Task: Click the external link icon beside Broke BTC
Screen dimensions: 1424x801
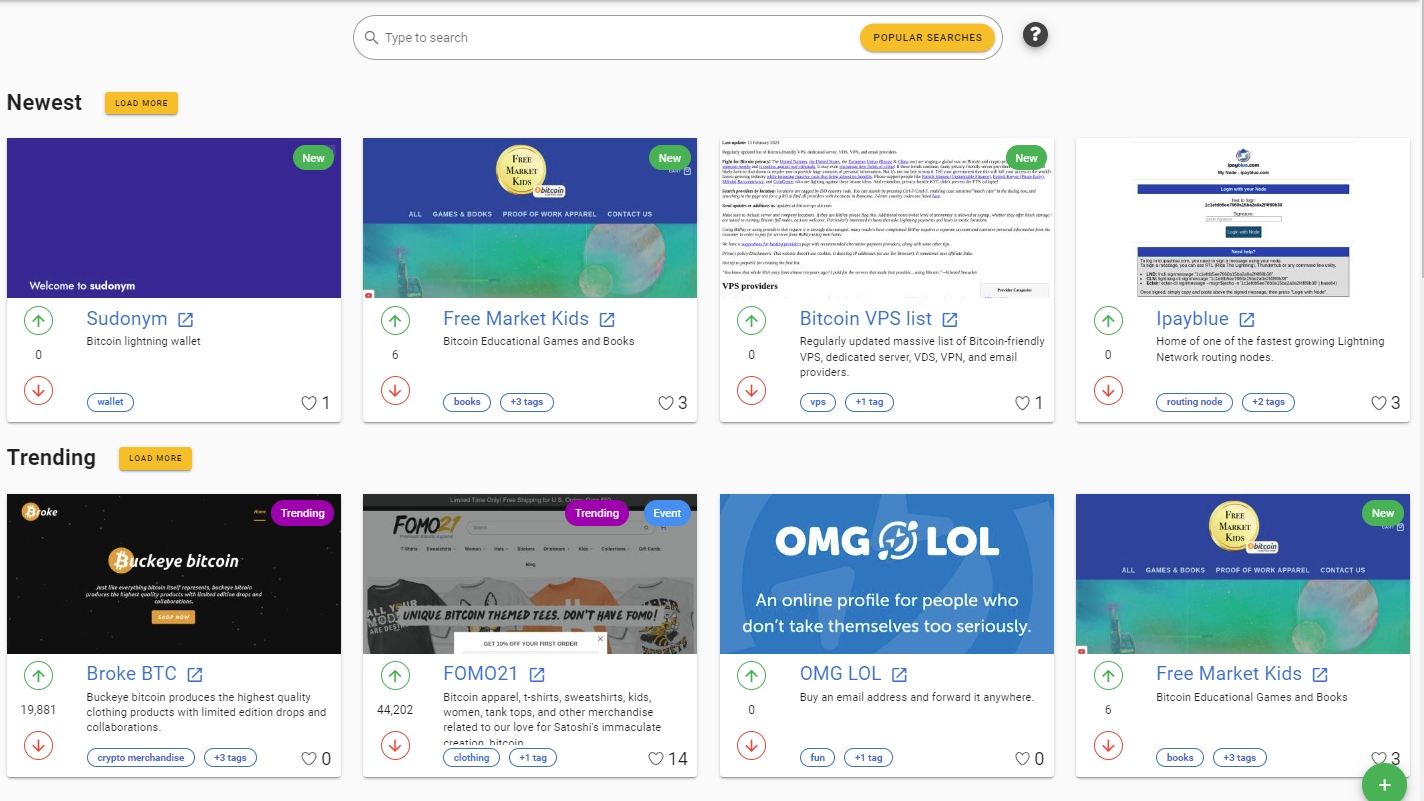Action: (195, 675)
